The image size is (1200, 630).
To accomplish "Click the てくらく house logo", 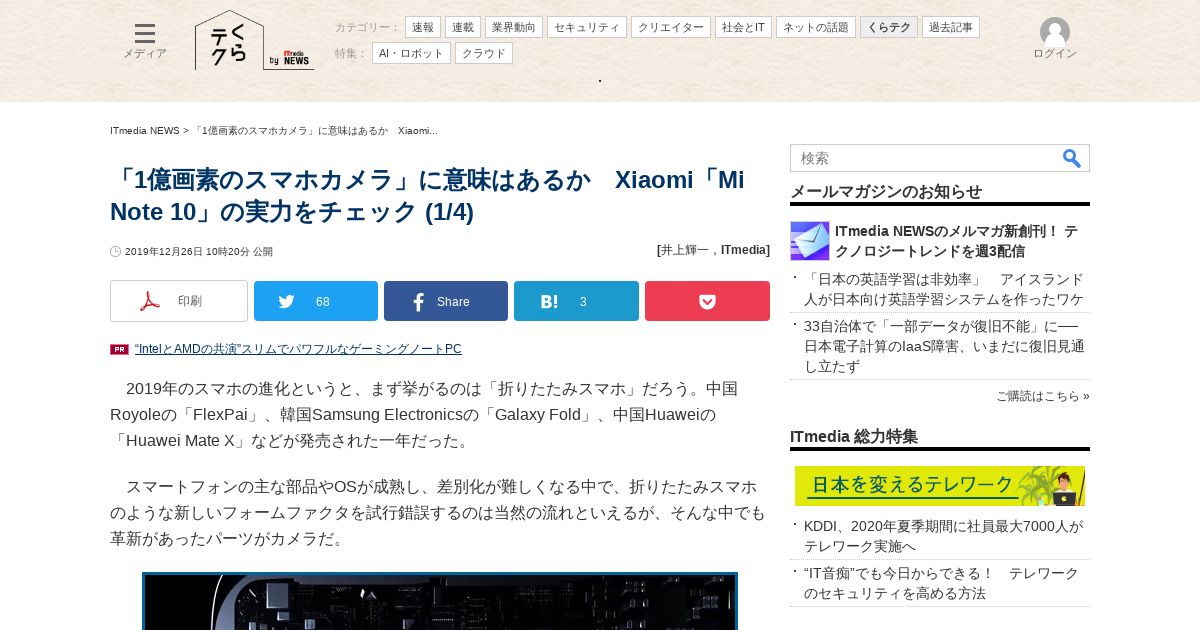I will tap(229, 40).
